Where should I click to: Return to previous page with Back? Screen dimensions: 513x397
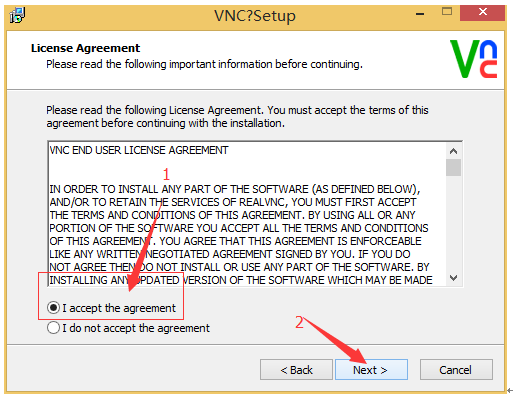[x=296, y=369]
